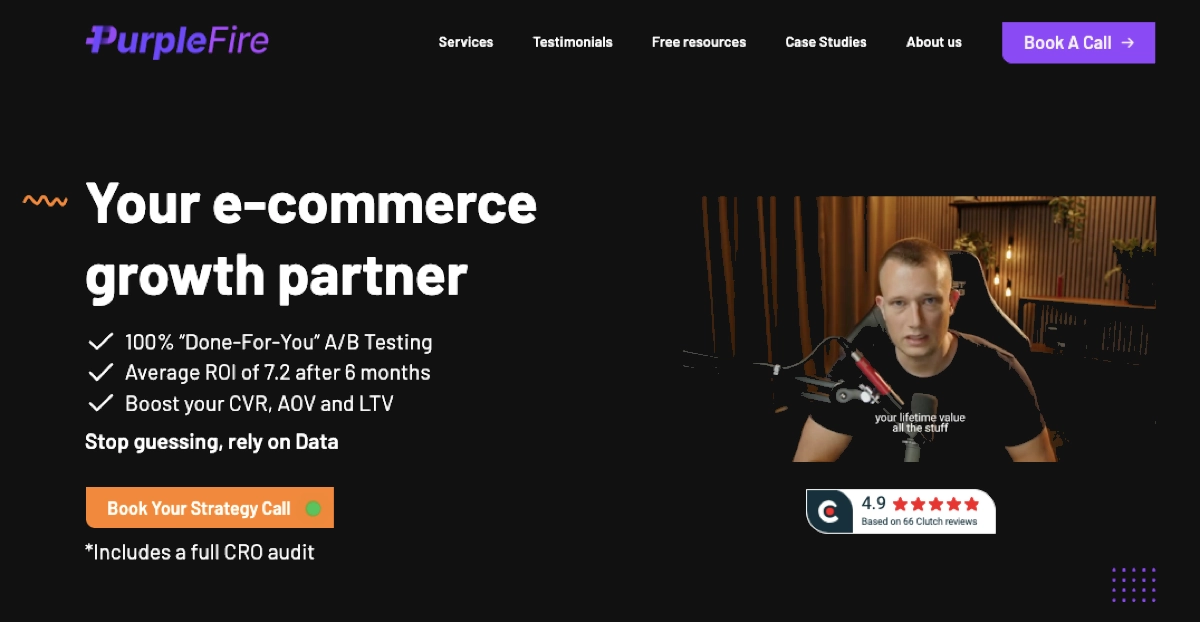Click checkmark beside Done-For-You A/B Testing
Image resolution: width=1200 pixels, height=622 pixels.
click(x=101, y=342)
